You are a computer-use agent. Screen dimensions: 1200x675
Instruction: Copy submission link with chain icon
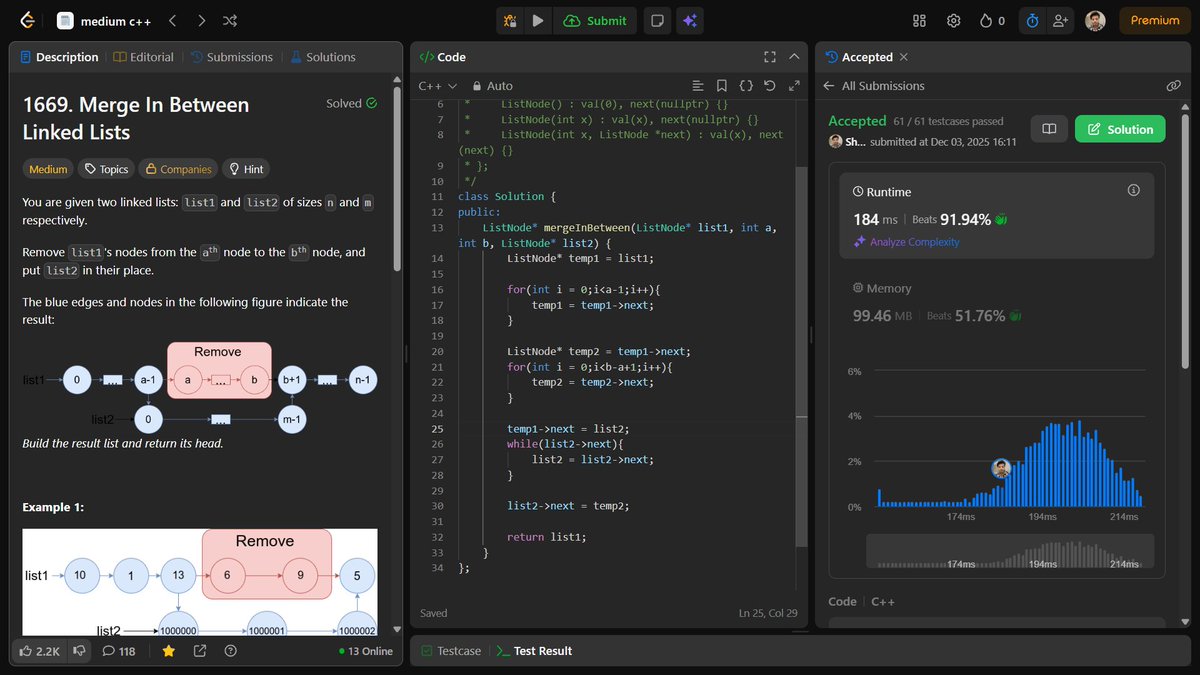[x=1174, y=86]
